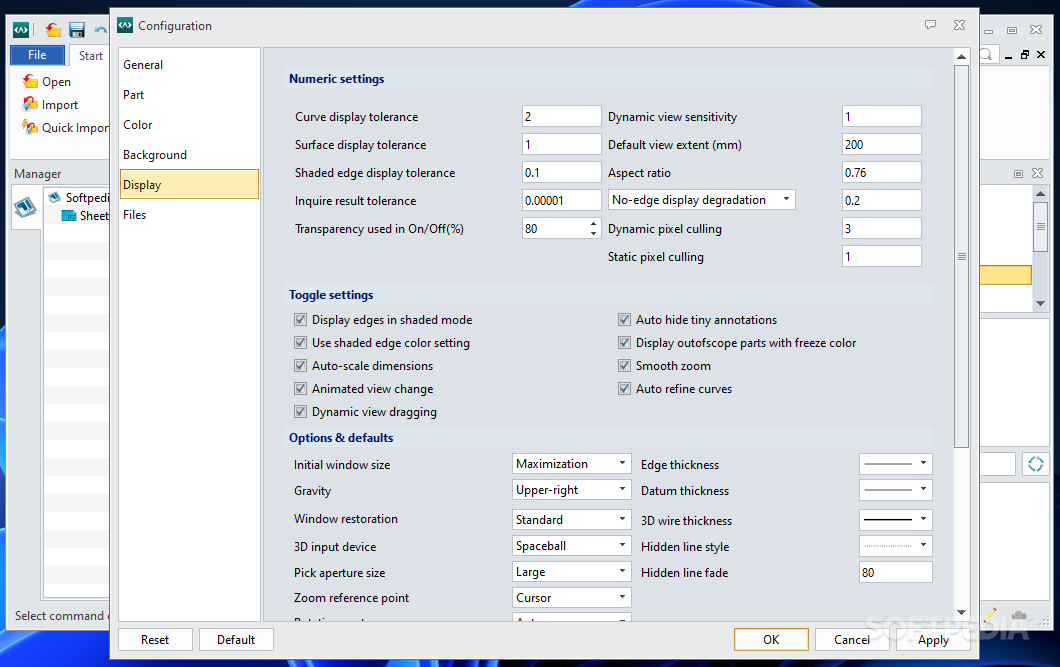Expand the Pick aperture size dropdown
Viewport: 1060px width, 667px height.
[x=572, y=572]
